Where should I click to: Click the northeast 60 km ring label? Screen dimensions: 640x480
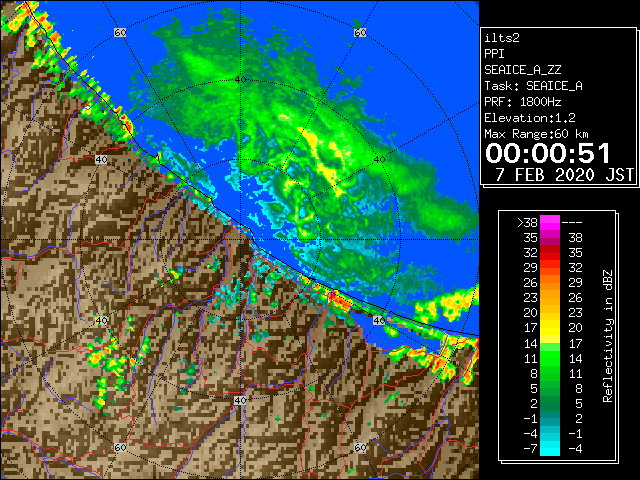[360, 32]
